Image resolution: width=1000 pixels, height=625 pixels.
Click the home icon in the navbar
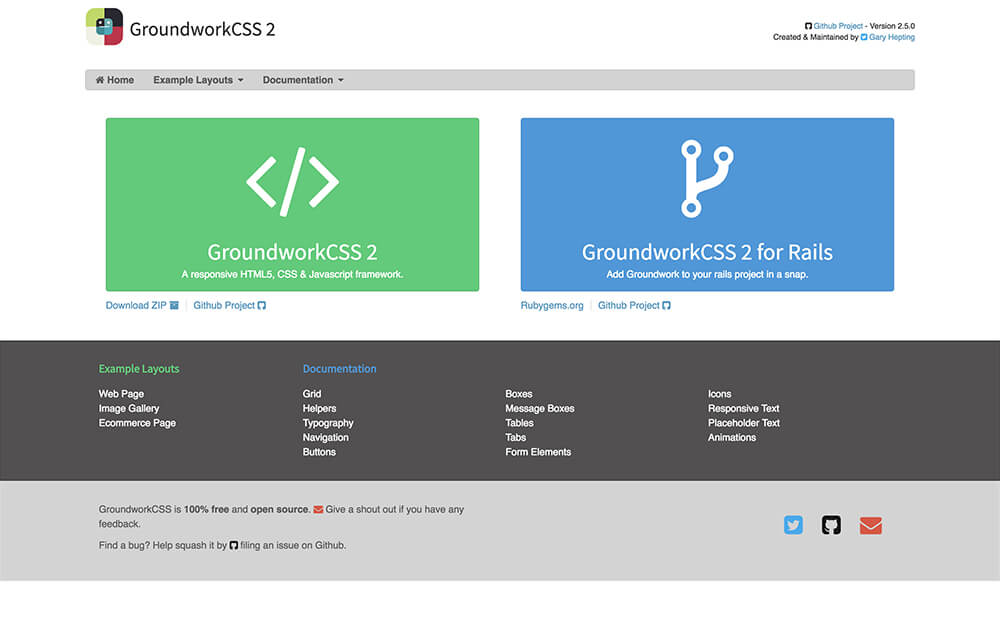click(100, 80)
